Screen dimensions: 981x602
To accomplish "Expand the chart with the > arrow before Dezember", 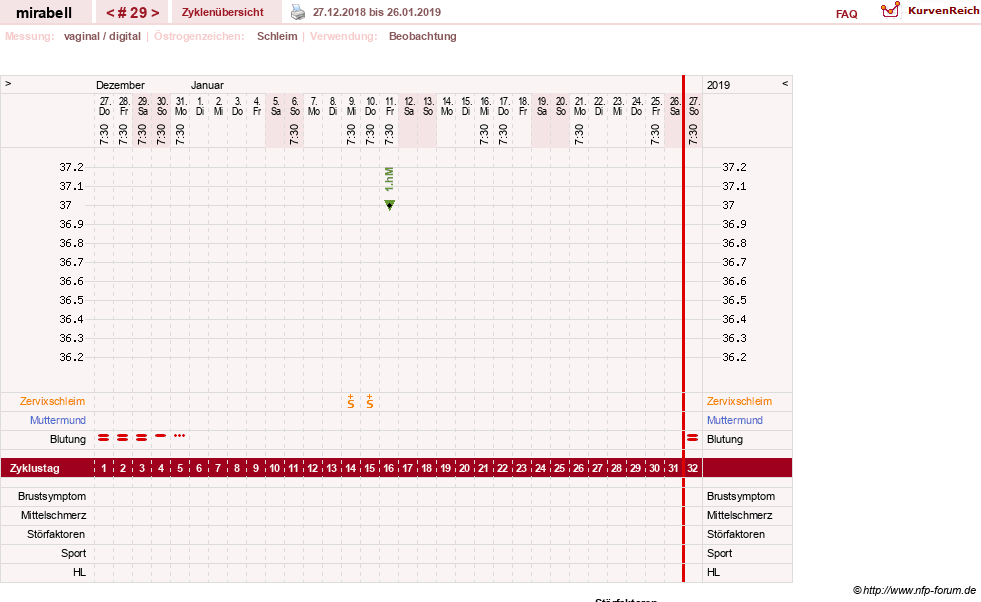I will (8, 83).
